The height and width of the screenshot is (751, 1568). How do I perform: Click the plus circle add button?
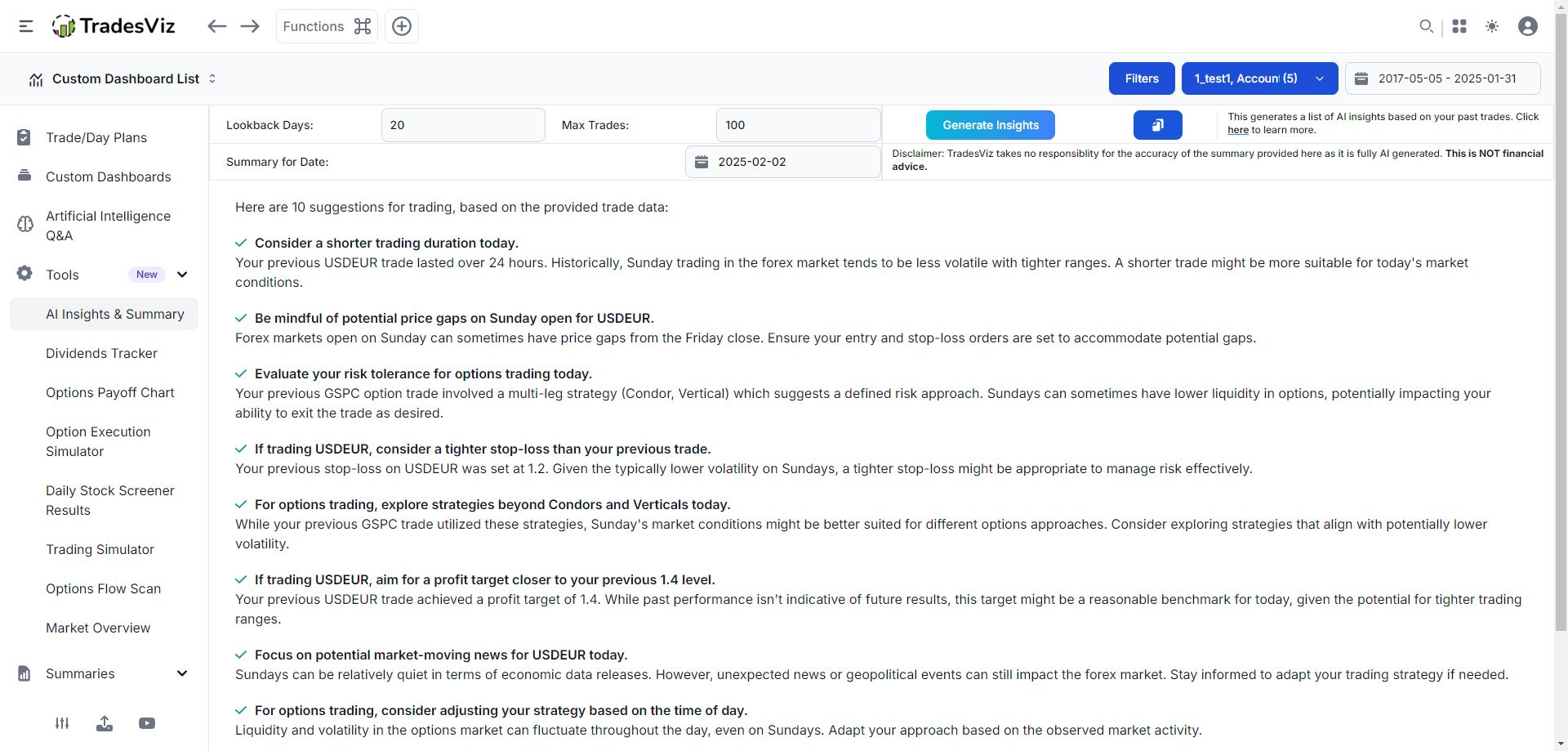click(402, 26)
